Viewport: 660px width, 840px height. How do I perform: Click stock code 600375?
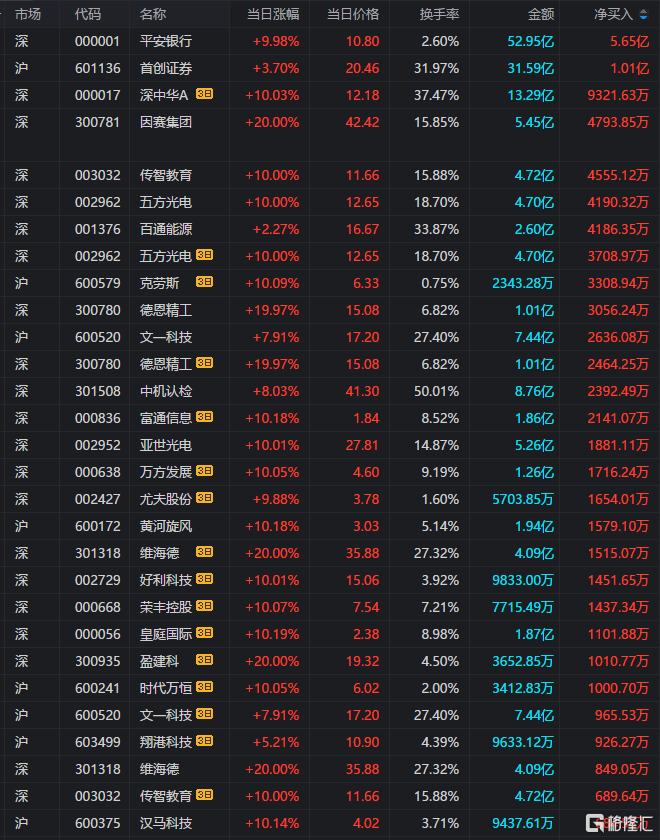[98, 823]
